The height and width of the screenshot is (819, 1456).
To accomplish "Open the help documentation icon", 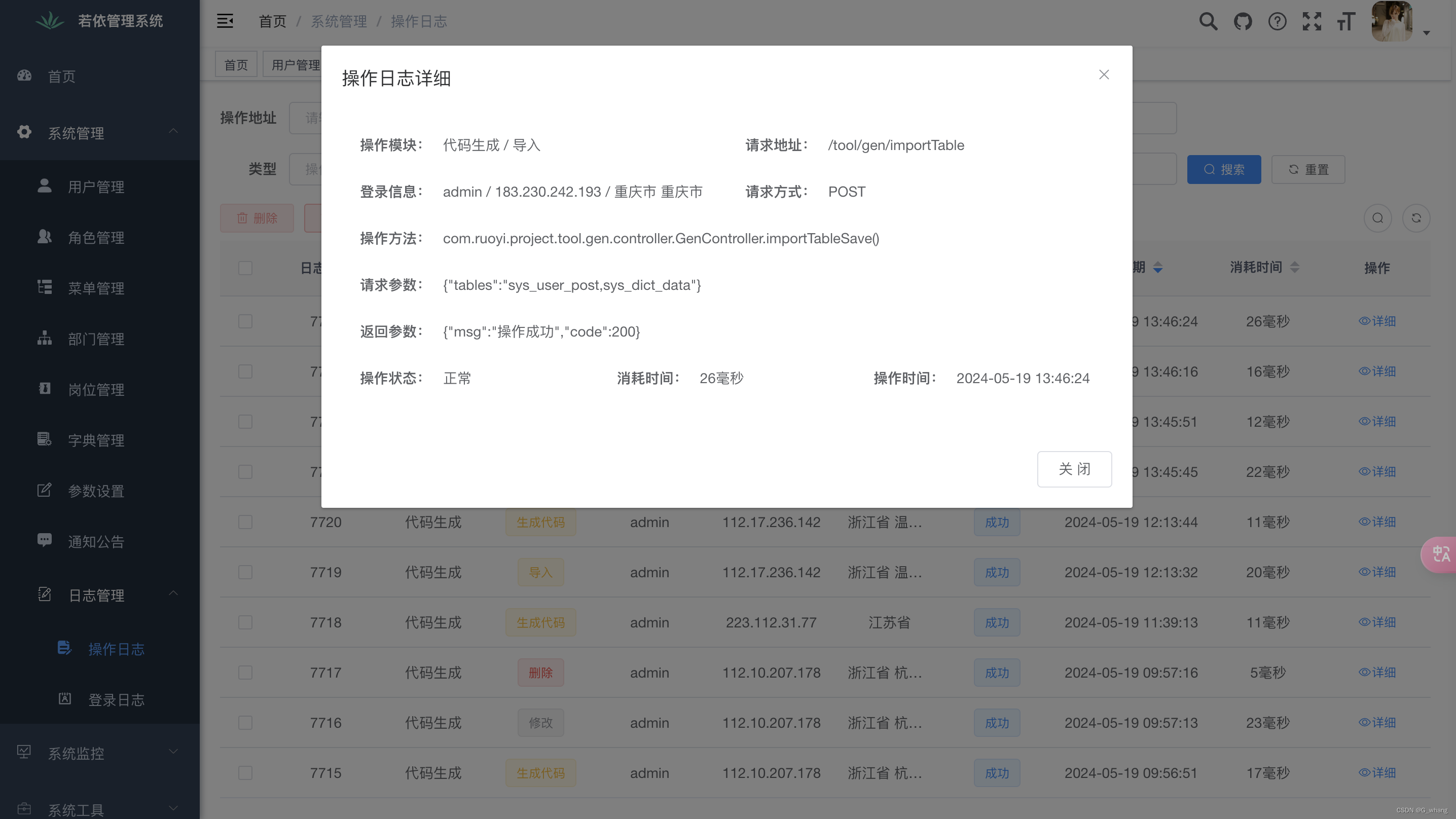I will coord(1277,21).
